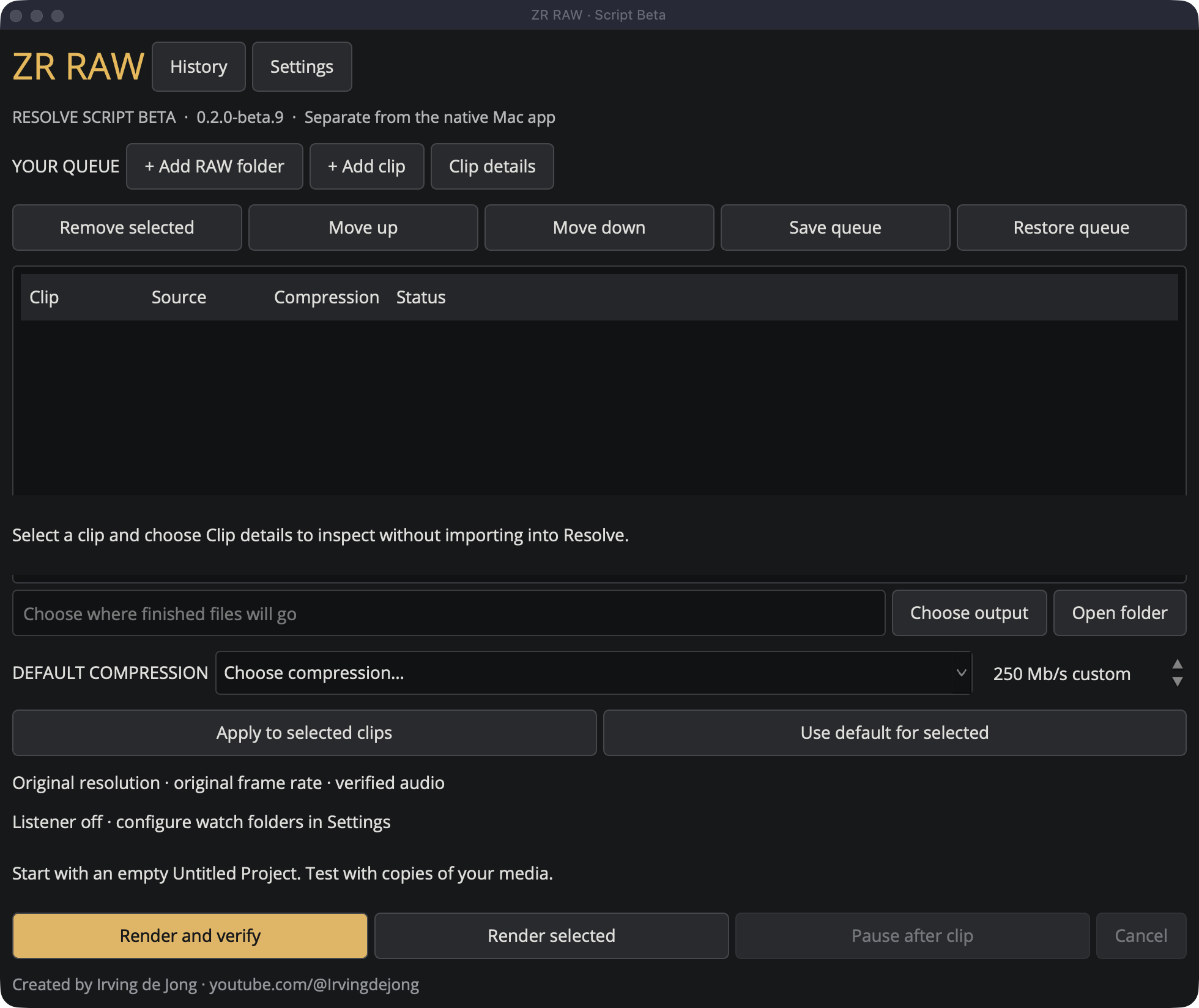Save the current queue
Screen dimensions: 1199x1008
tap(835, 228)
